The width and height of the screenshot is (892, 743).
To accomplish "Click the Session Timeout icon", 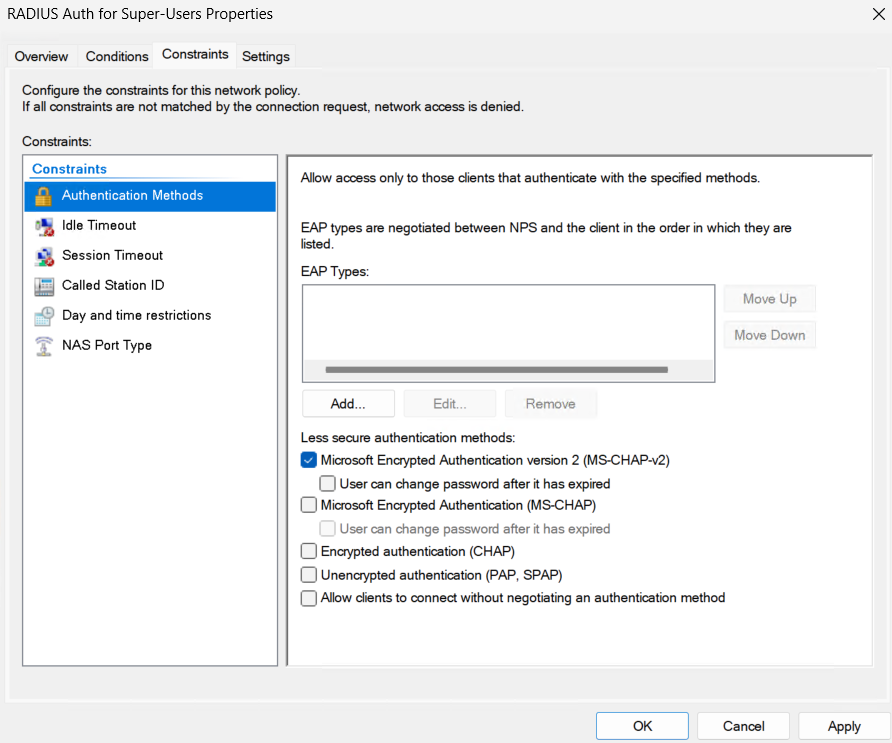I will (44, 256).
